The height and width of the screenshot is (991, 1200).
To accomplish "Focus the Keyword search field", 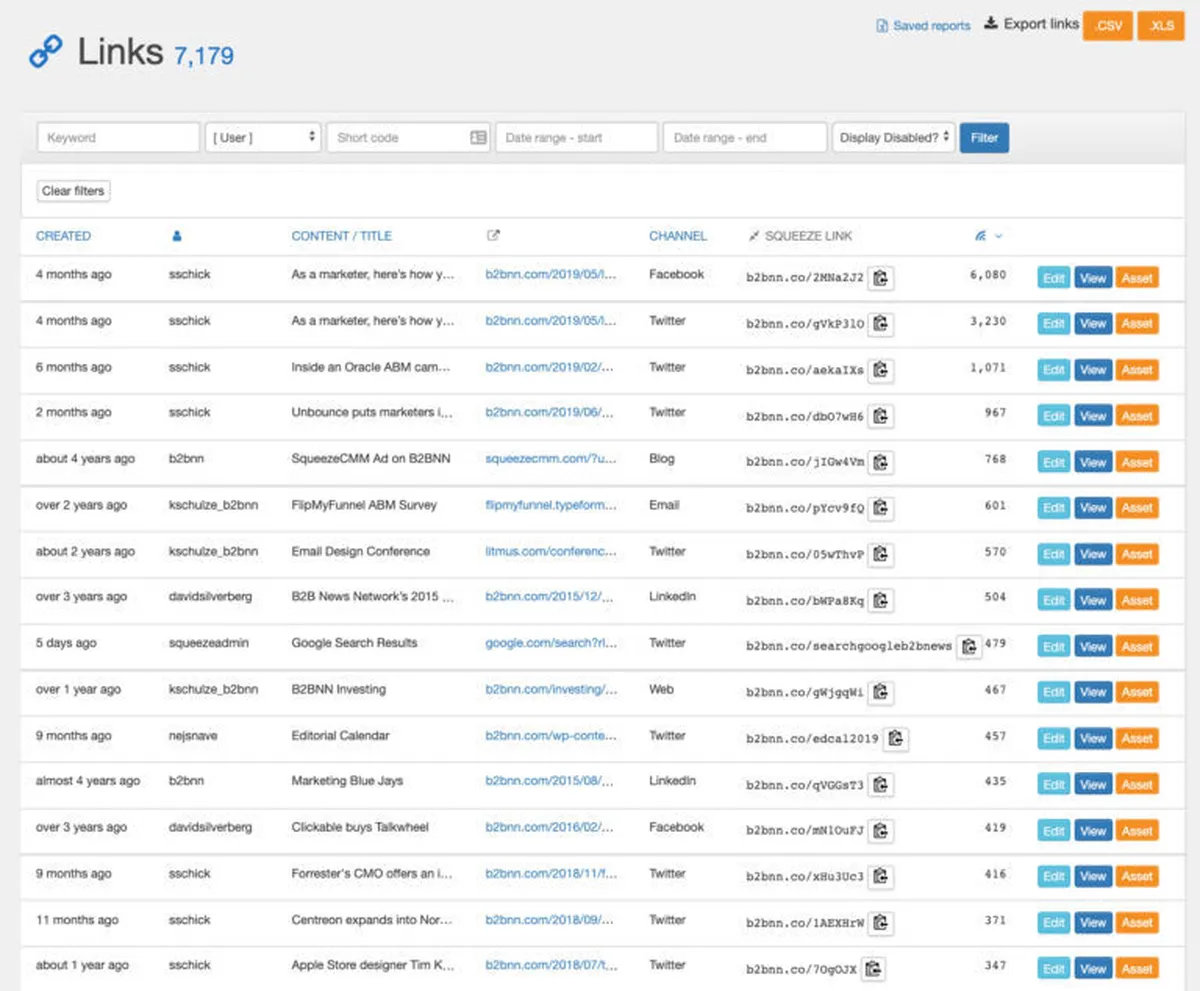I will (x=118, y=138).
